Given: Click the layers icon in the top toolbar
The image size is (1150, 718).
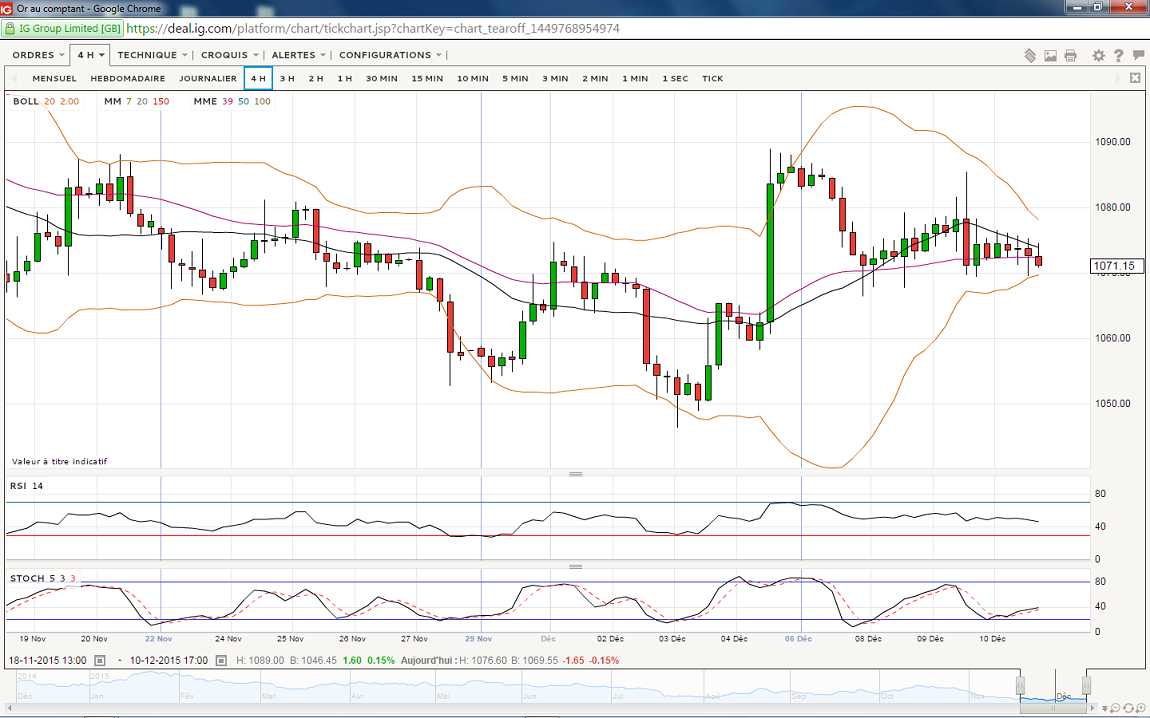Looking at the screenshot, I should (x=1030, y=55).
